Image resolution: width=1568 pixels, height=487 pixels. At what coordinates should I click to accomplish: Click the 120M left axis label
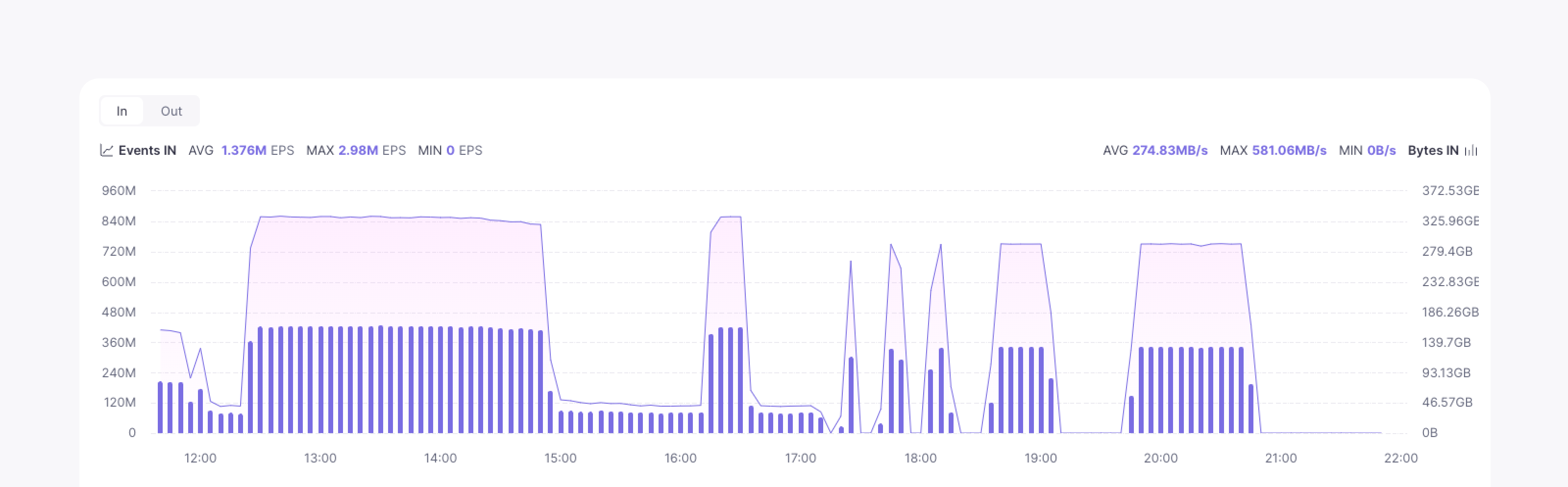119,402
